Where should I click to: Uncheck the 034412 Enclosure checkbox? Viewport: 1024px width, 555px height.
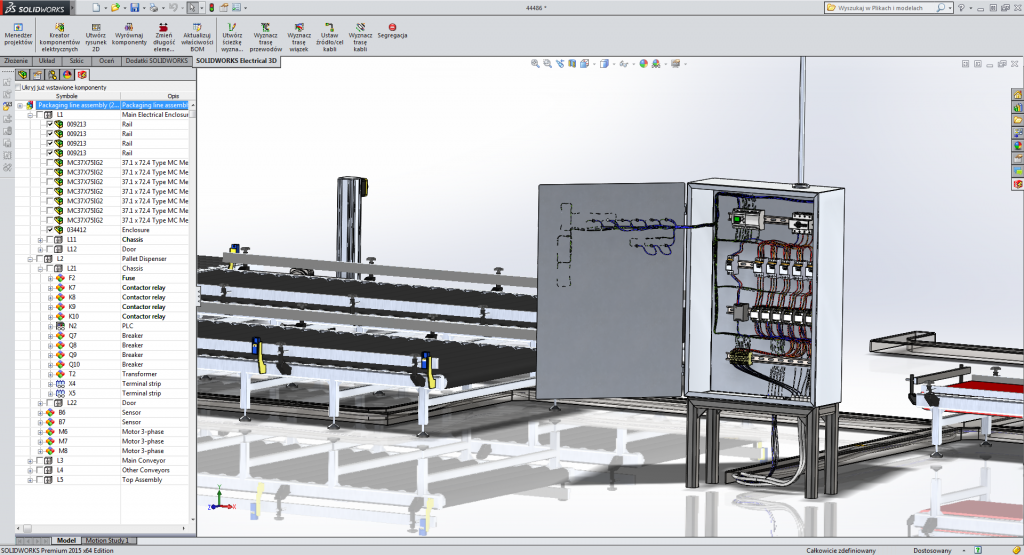coord(50,229)
